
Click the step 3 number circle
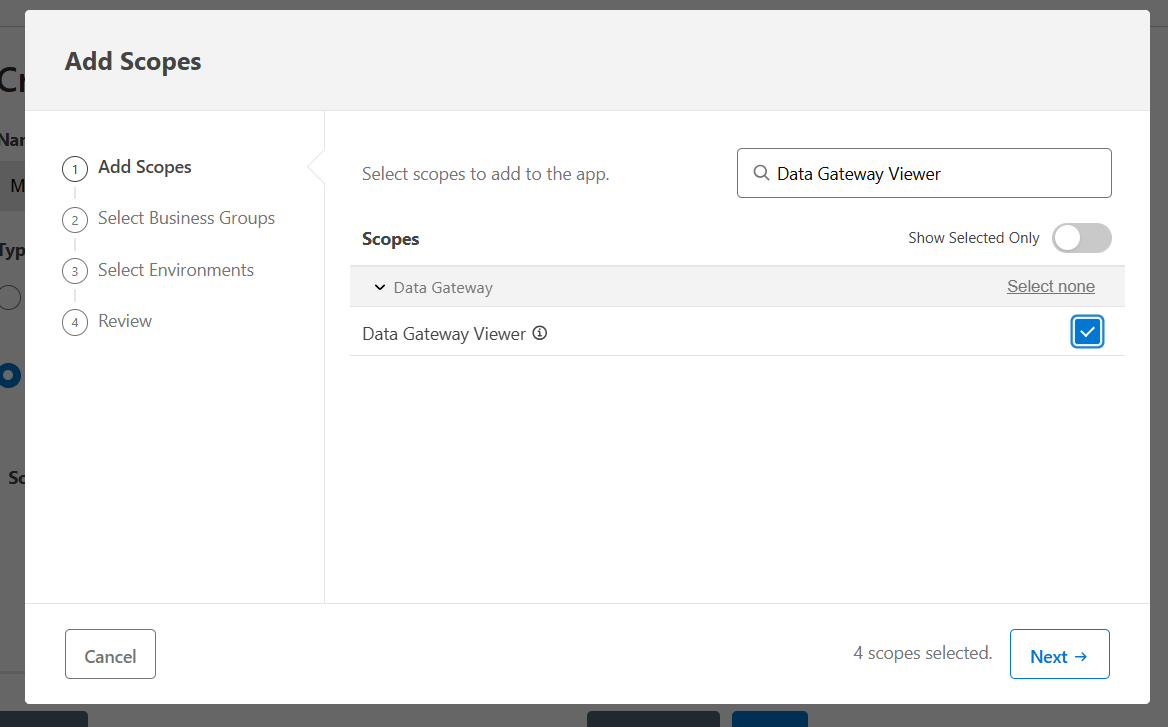pyautogui.click(x=75, y=271)
